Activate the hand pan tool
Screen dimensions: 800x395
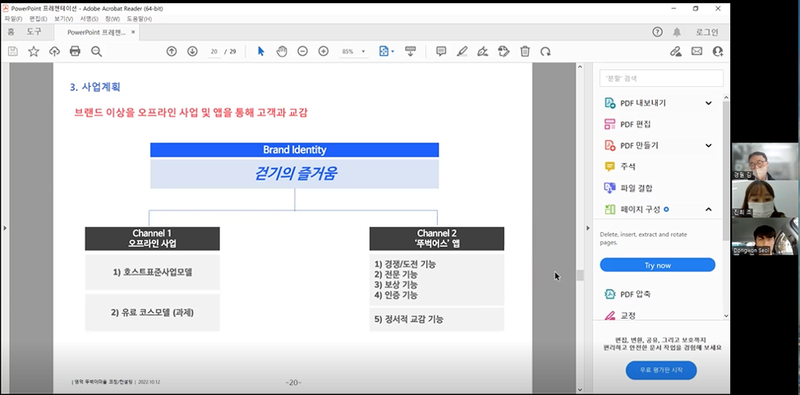pos(282,51)
